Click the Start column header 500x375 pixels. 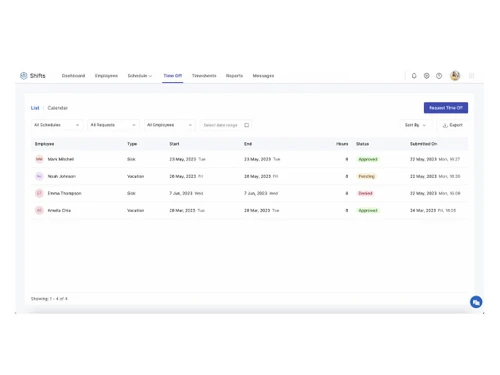[174, 144]
